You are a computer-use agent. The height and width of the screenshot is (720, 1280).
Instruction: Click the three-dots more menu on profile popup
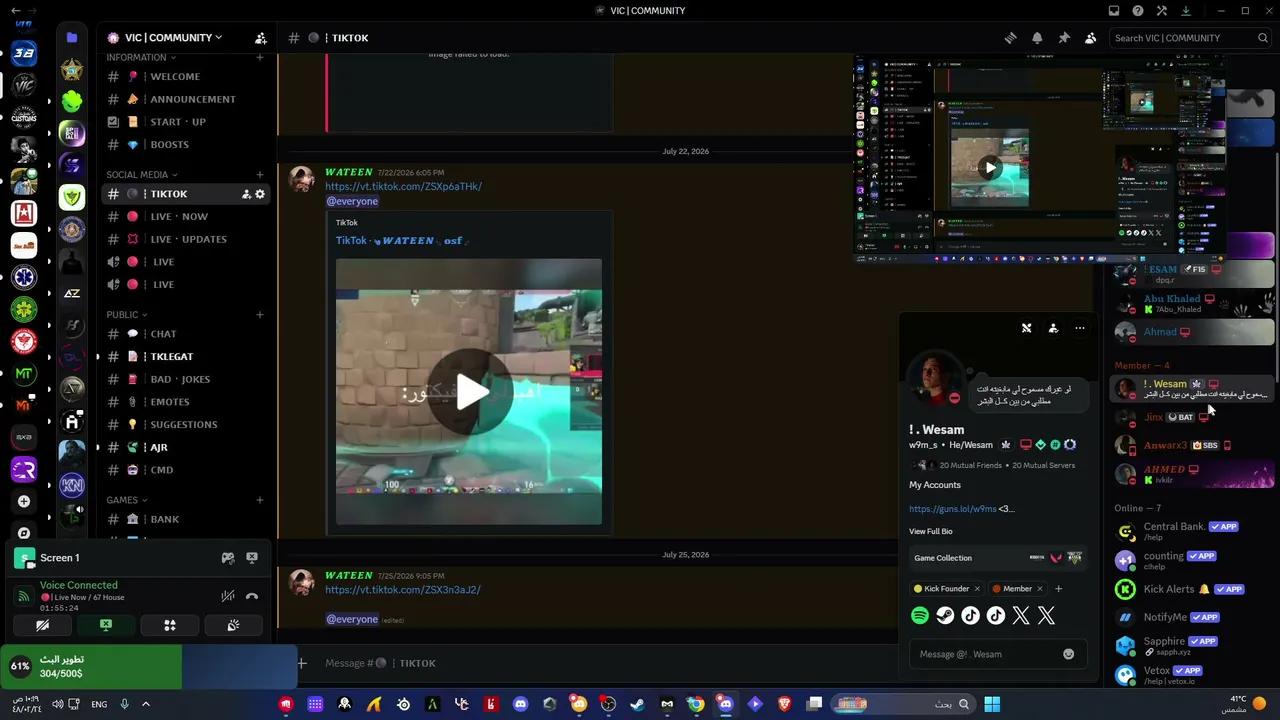(1080, 328)
